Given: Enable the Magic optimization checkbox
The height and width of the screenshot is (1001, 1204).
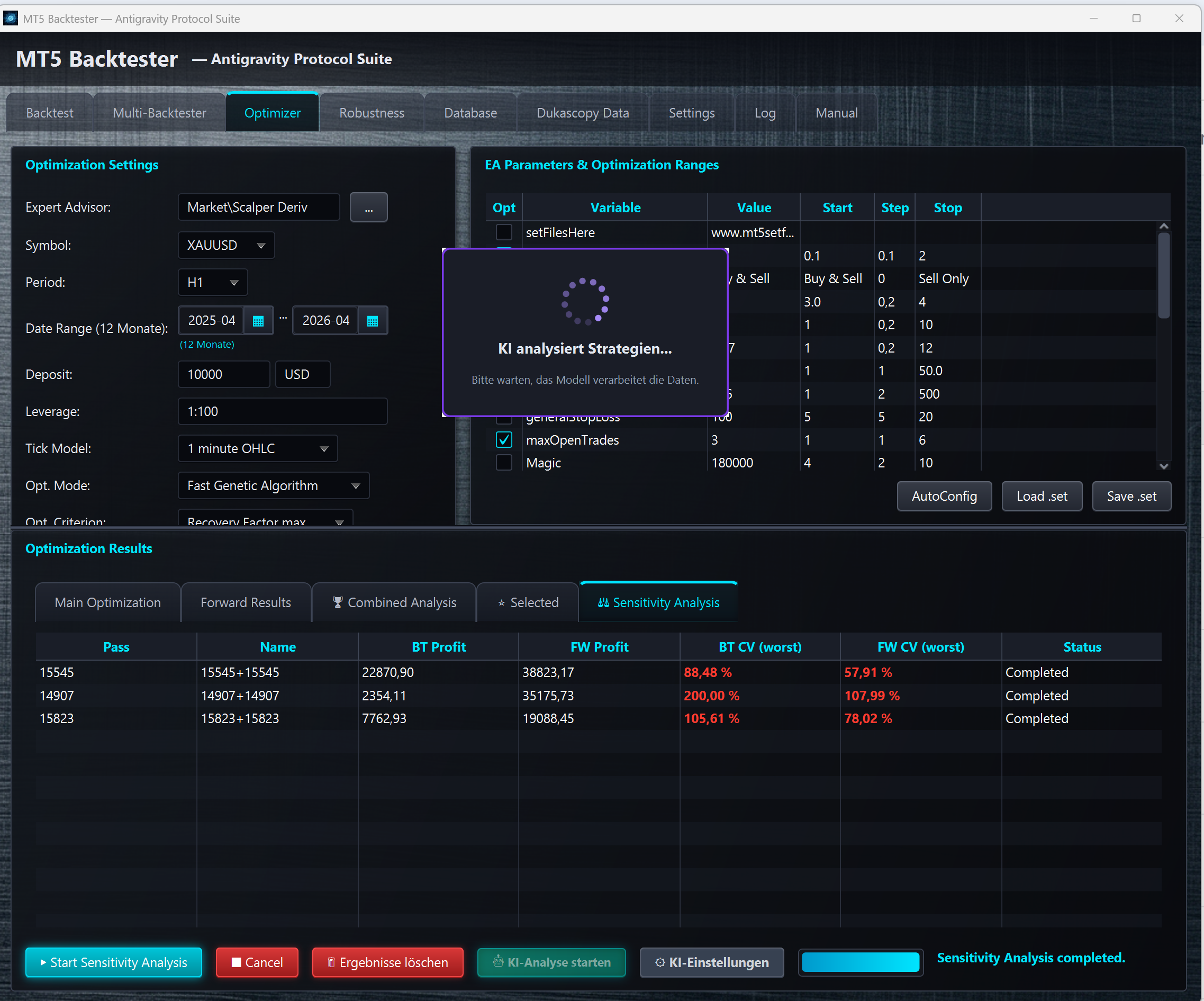Looking at the screenshot, I should pyautogui.click(x=504, y=463).
